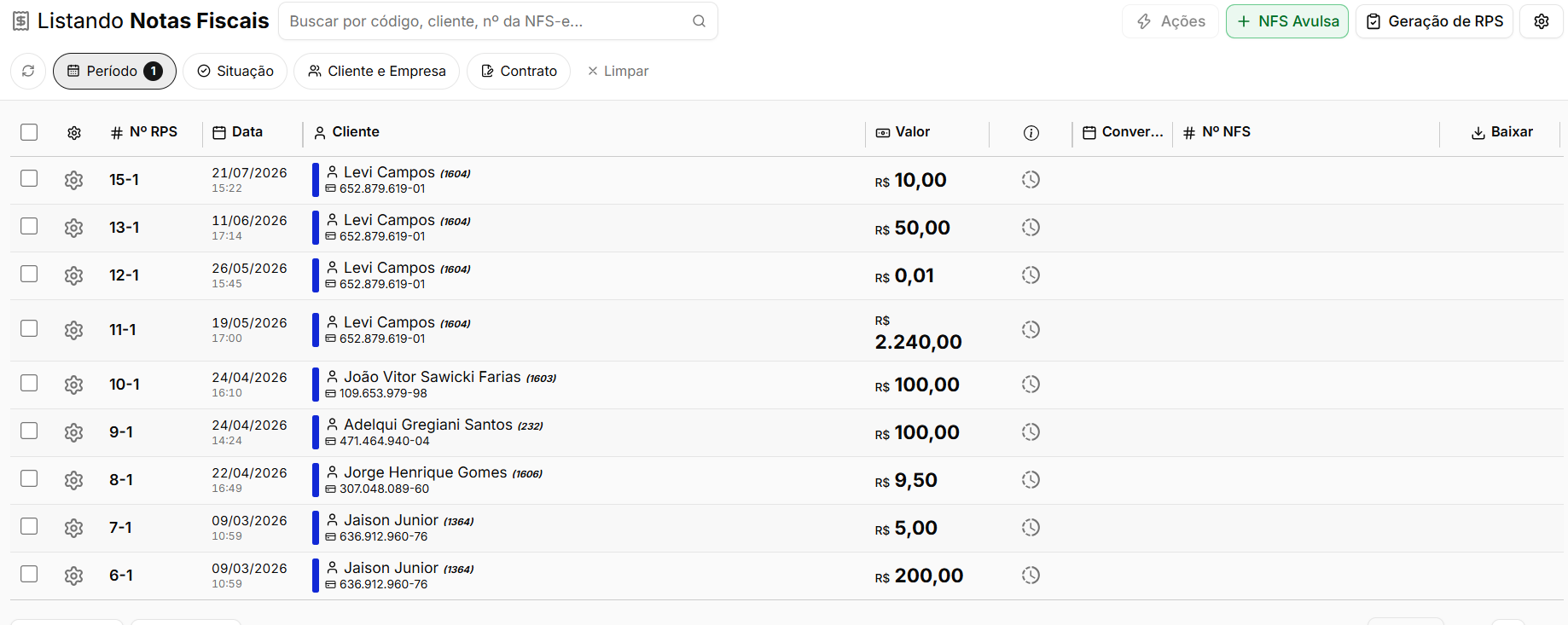Viewport: 1568px width, 625px height.
Task: Open row gear for RPS 10-1
Action: (74, 385)
